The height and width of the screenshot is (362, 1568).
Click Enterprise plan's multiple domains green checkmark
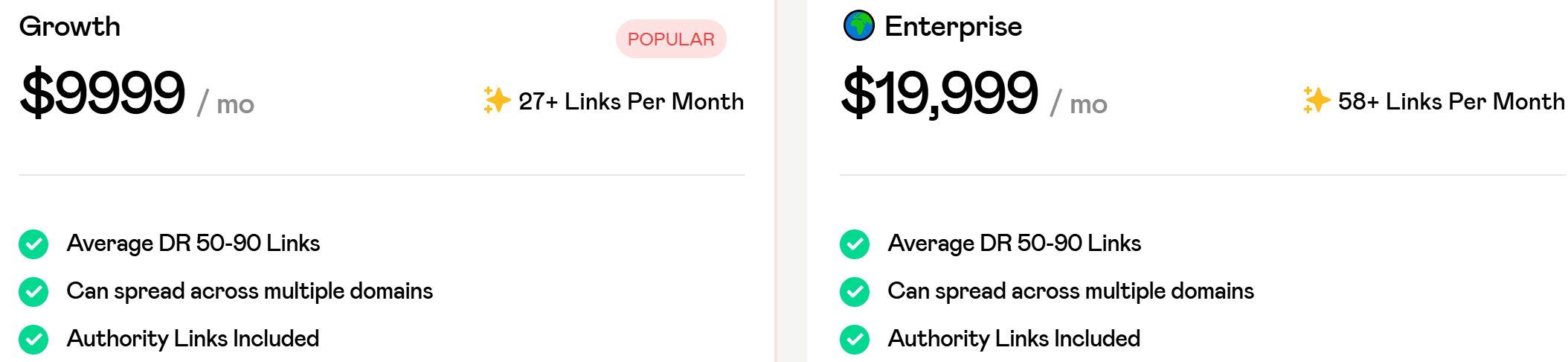(x=855, y=291)
